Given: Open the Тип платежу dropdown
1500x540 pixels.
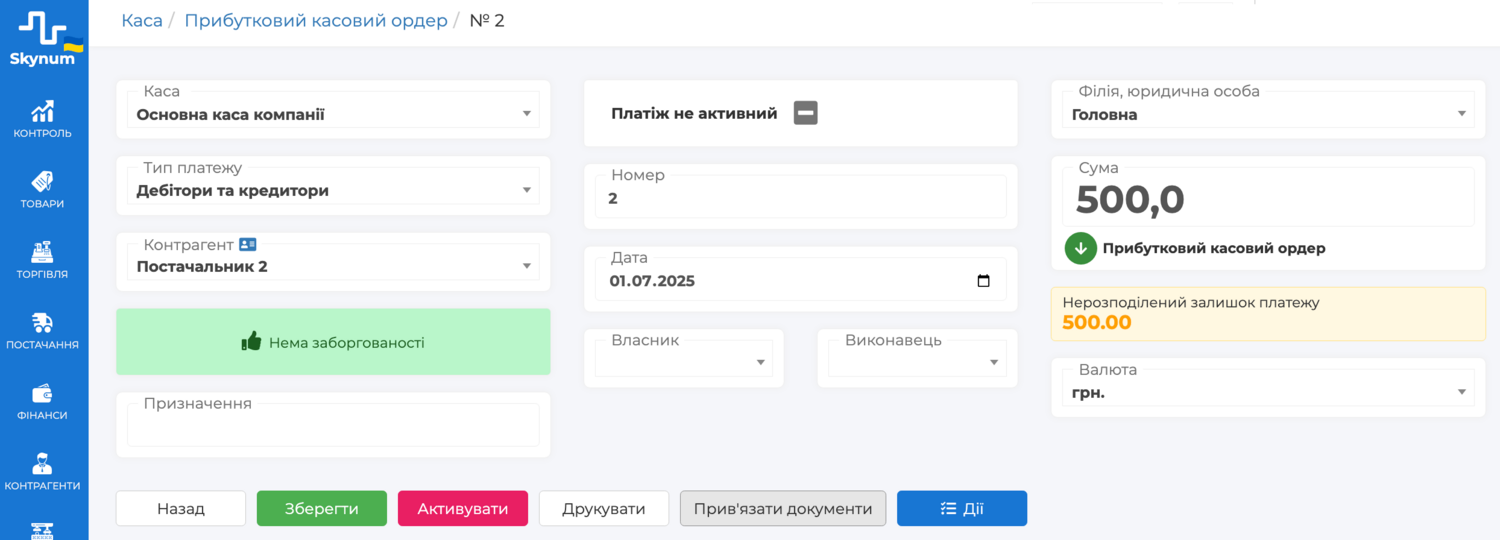Looking at the screenshot, I should click(x=333, y=190).
